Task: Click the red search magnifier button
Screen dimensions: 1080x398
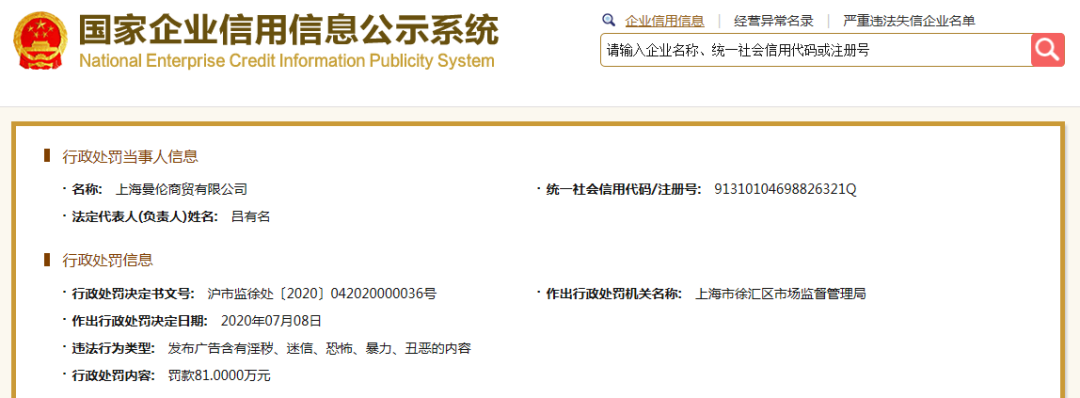Action: [1048, 50]
